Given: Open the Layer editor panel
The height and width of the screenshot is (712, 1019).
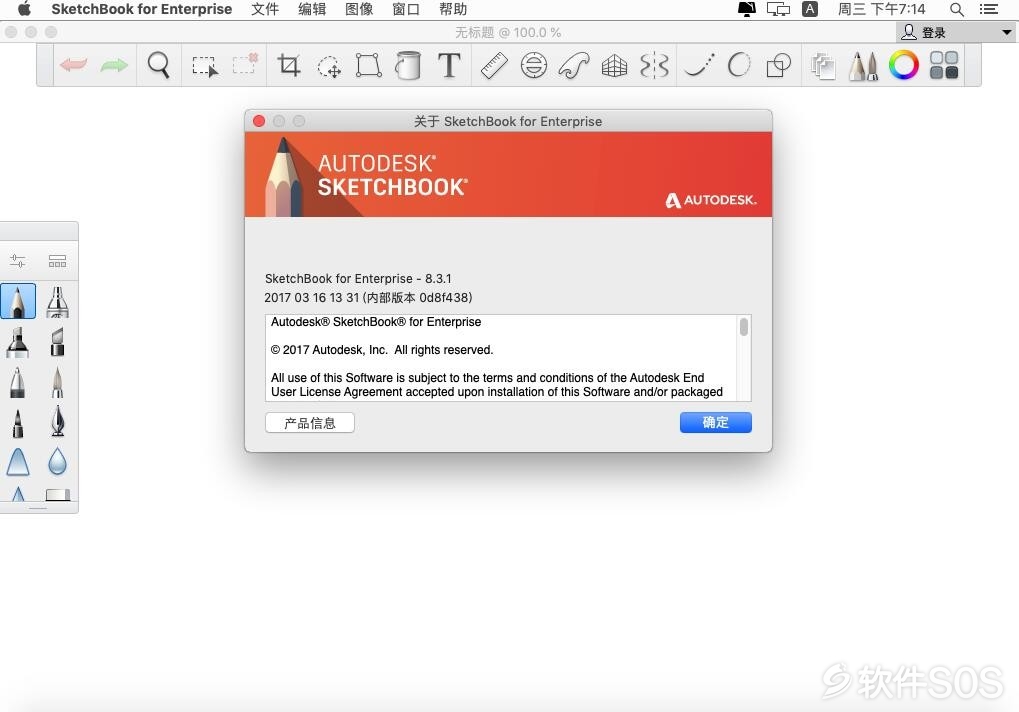Looking at the screenshot, I should 823,66.
